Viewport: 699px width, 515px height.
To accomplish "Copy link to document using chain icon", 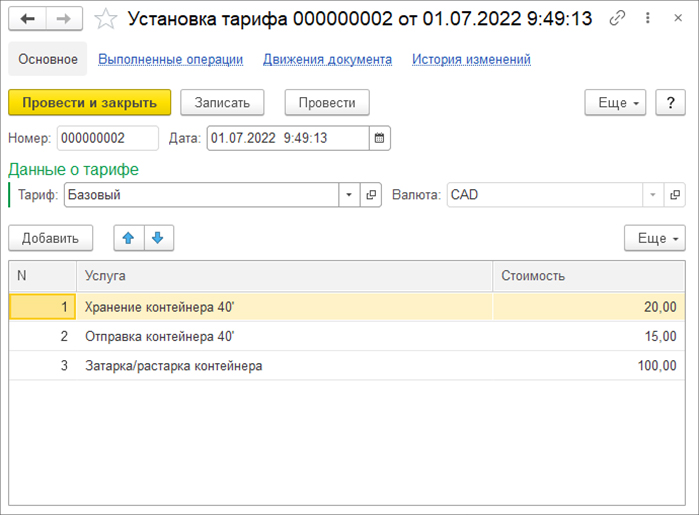I will click(x=618, y=19).
